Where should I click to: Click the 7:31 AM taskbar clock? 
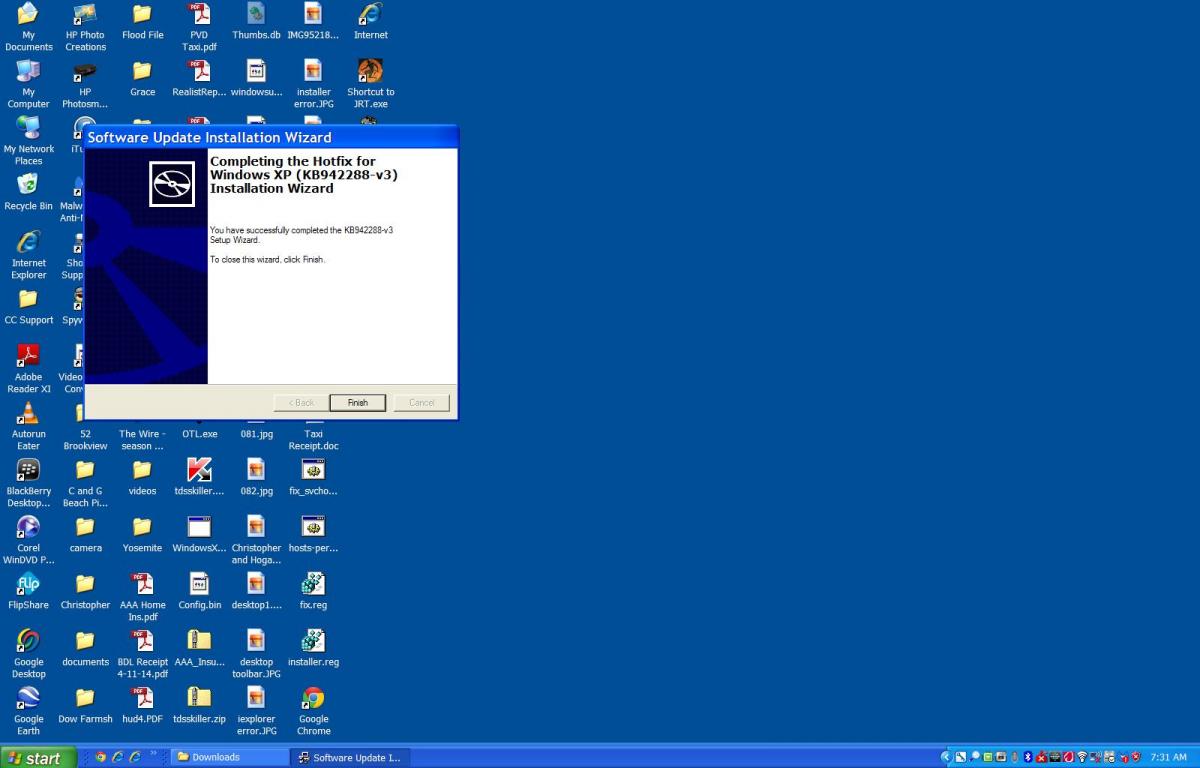pyautogui.click(x=1169, y=757)
